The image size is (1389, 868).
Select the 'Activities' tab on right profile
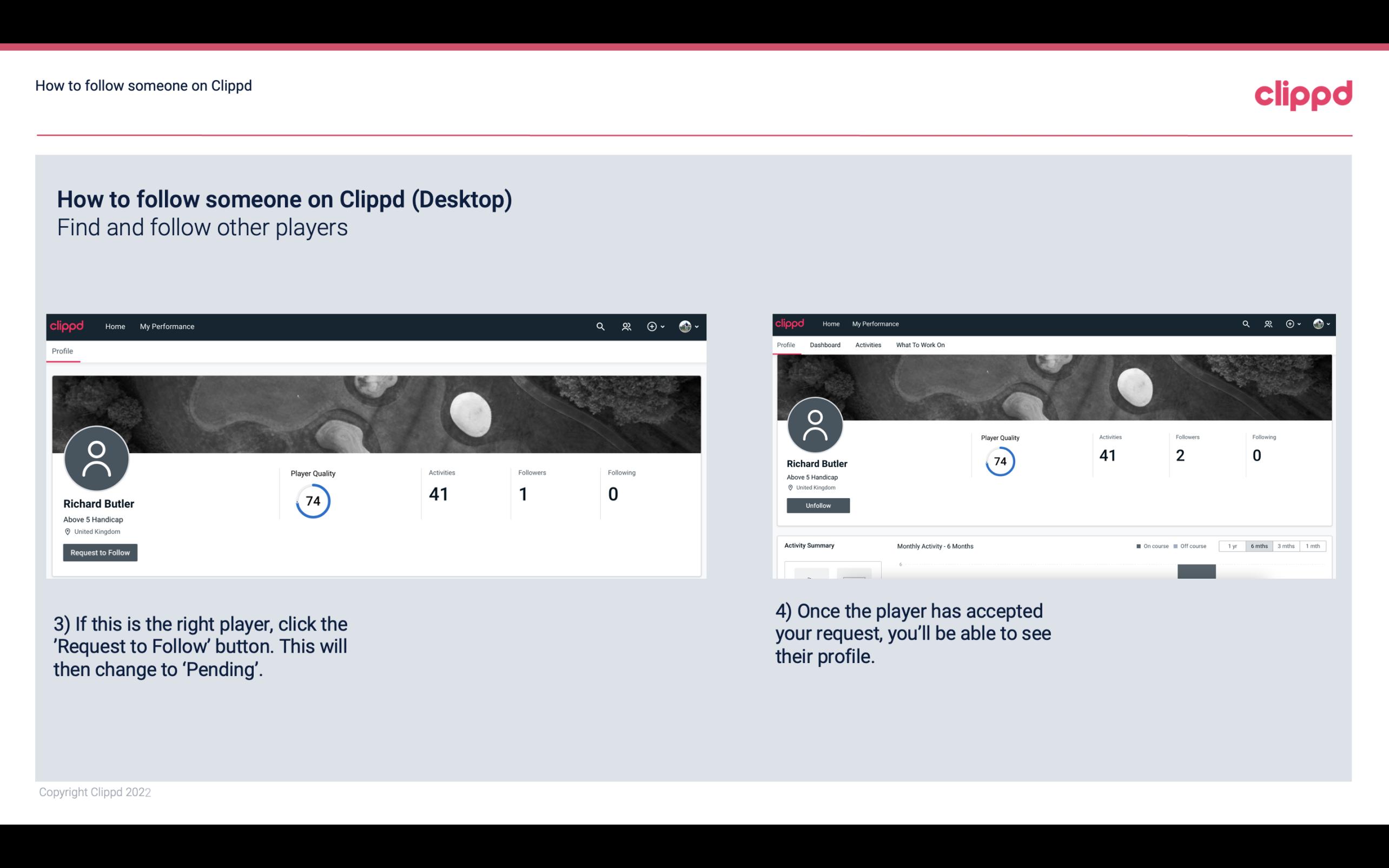point(867,344)
